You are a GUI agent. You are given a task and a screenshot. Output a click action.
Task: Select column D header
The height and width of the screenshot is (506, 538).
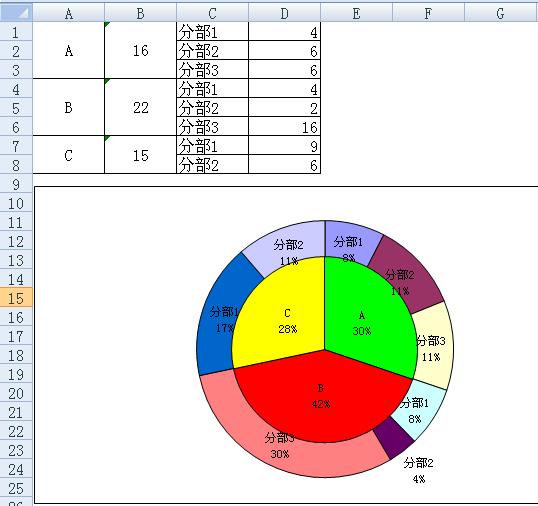click(284, 13)
